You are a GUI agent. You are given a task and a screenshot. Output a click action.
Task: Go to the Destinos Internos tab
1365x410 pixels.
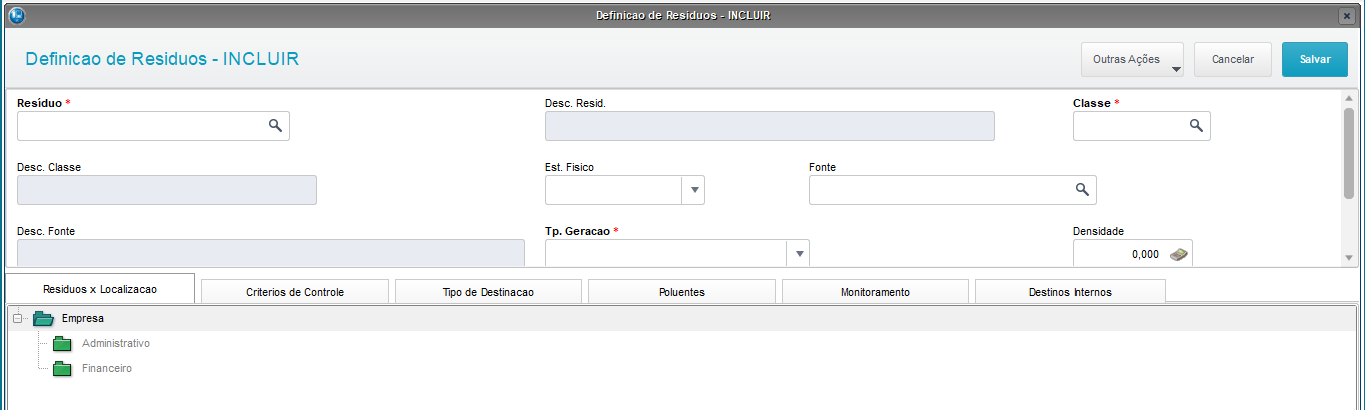(1070, 292)
